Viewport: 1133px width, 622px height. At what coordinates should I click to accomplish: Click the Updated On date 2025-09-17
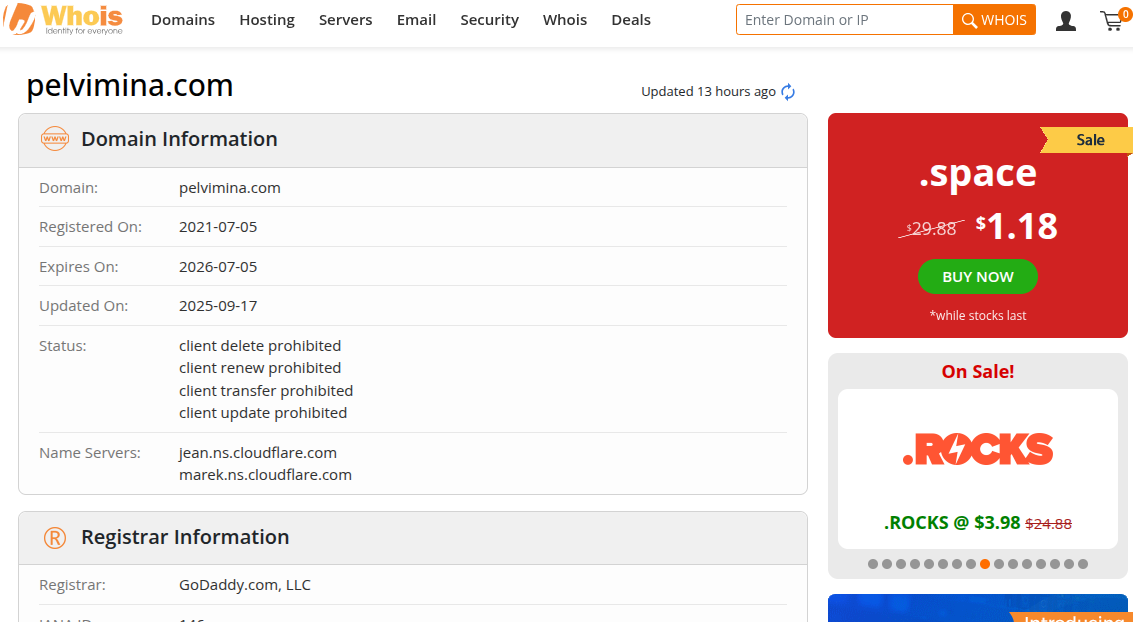[x=218, y=306]
